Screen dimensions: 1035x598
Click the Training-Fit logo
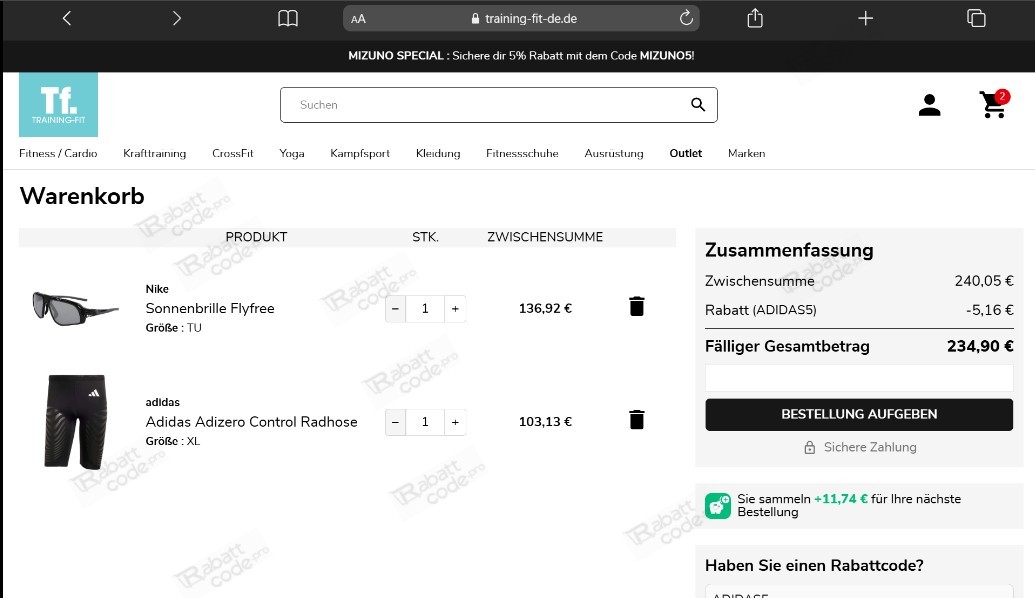pos(59,104)
